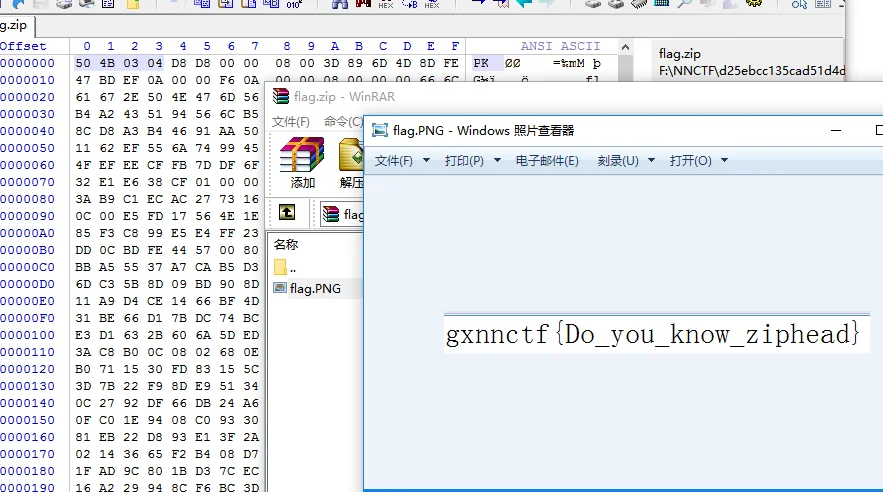Open 刻录(U) menu in photo viewer
883x492 pixels.
click(x=618, y=161)
